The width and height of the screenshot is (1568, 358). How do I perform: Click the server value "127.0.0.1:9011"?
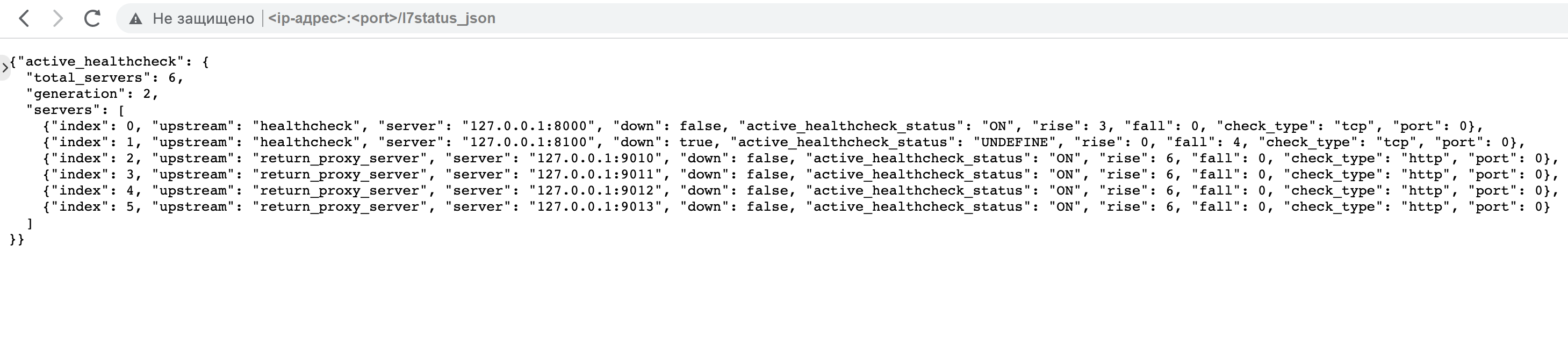pyautogui.click(x=595, y=175)
